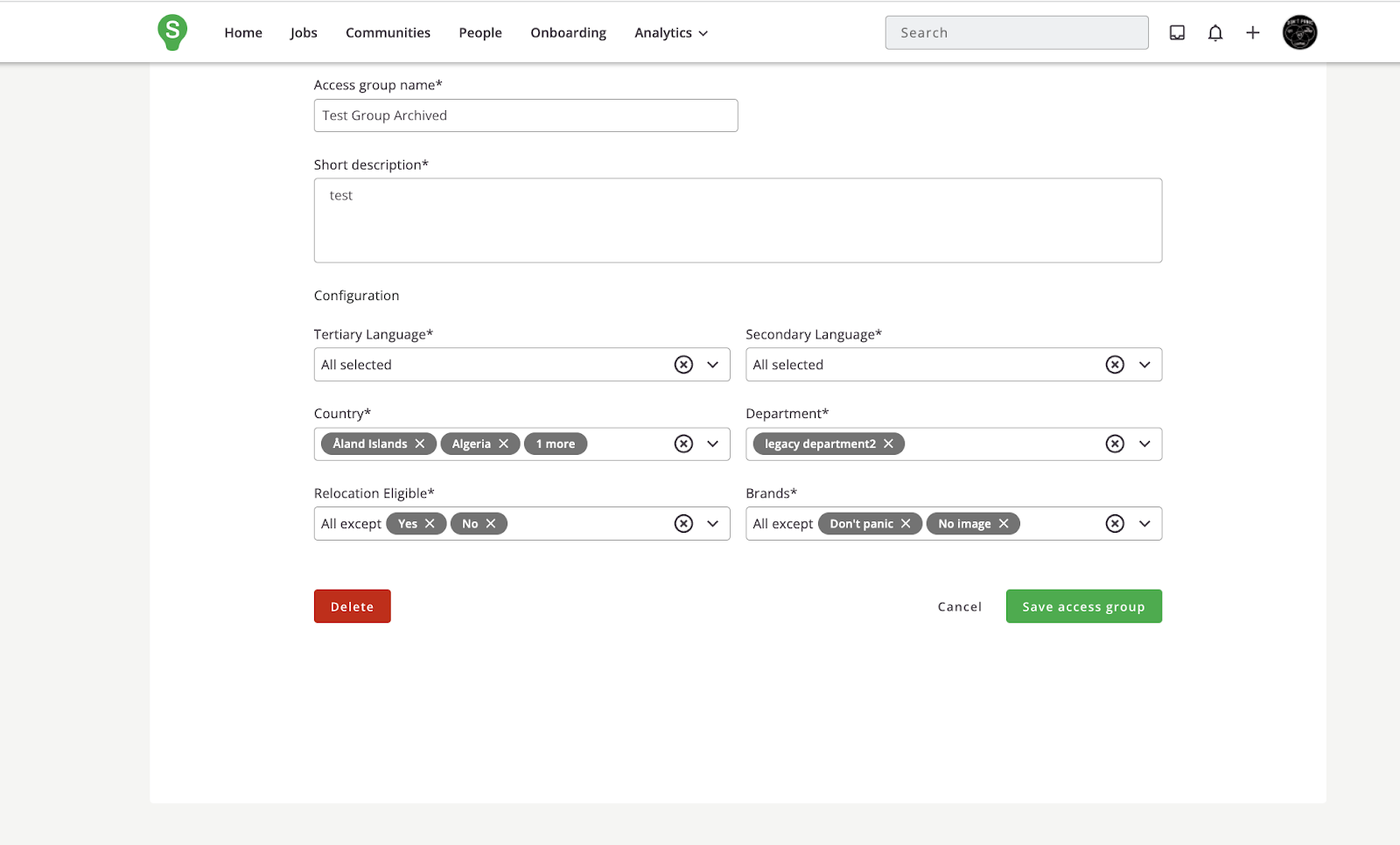Go to the Jobs page
1400x845 pixels.
click(x=304, y=33)
